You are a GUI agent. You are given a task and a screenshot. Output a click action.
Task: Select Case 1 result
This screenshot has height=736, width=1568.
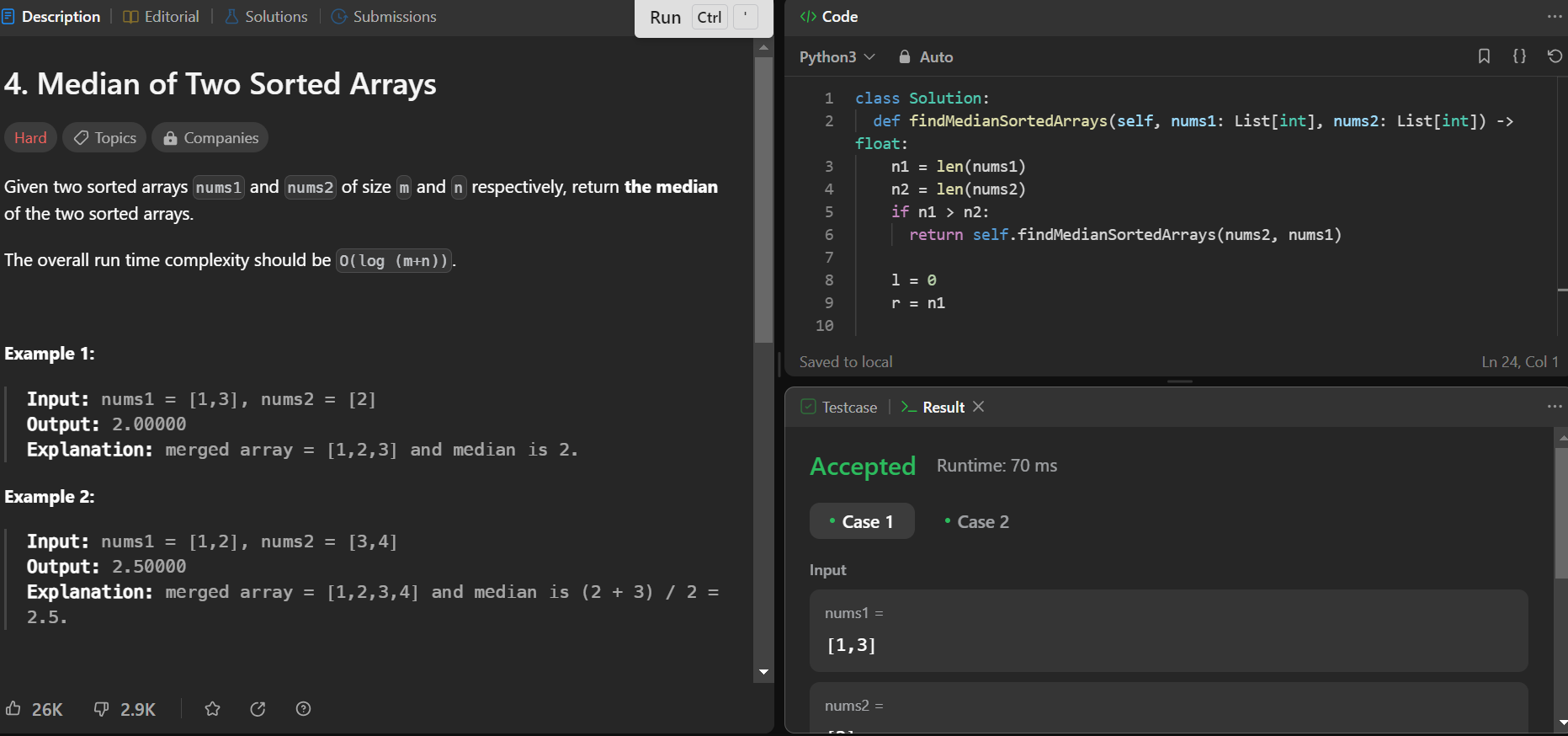862,521
